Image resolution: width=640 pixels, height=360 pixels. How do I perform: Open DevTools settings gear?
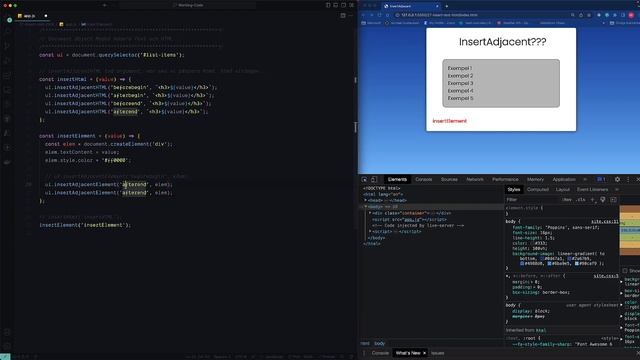pyautogui.click(x=617, y=180)
